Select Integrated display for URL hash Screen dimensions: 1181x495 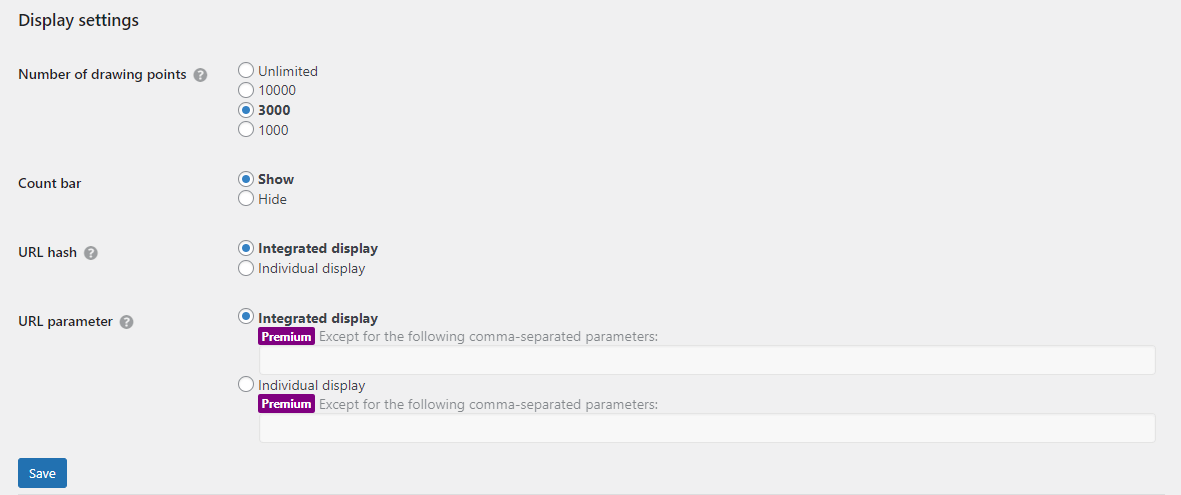tap(246, 248)
